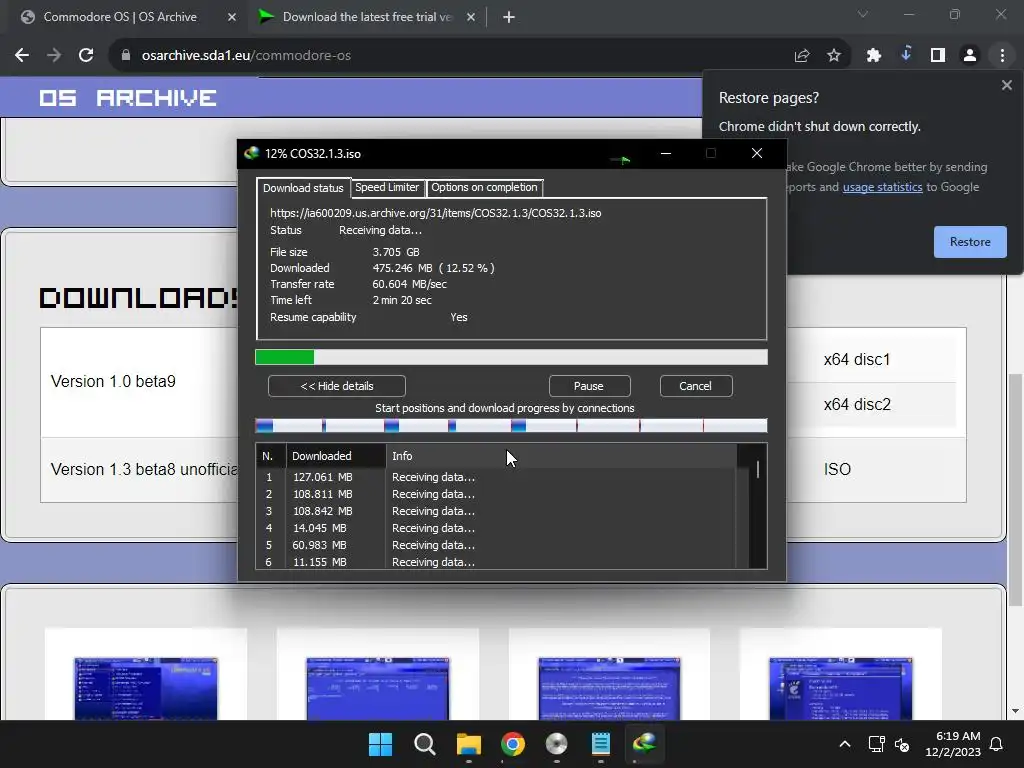1024x768 pixels.
Task: Select connection row with 108.811 MB
Action: (496, 494)
